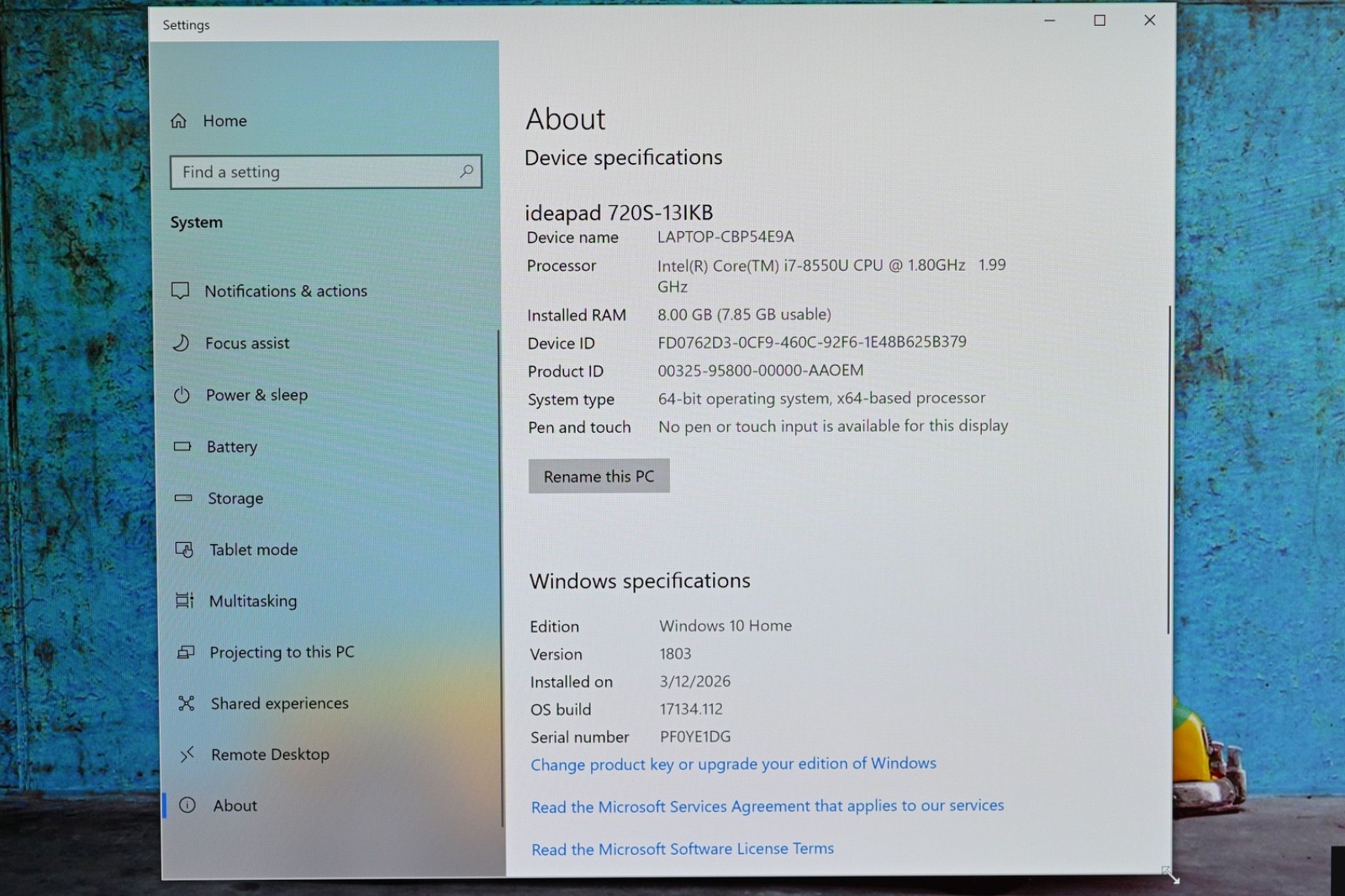Open Focus assist settings

click(247, 343)
